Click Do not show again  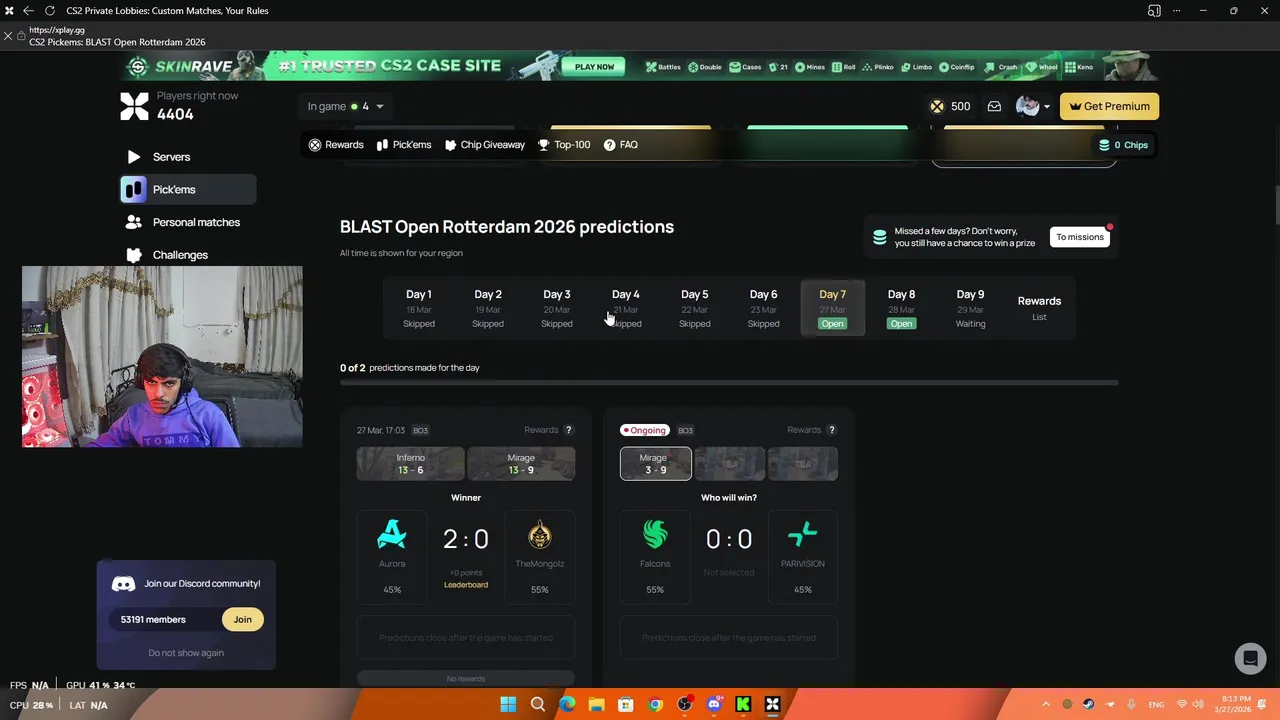186,653
